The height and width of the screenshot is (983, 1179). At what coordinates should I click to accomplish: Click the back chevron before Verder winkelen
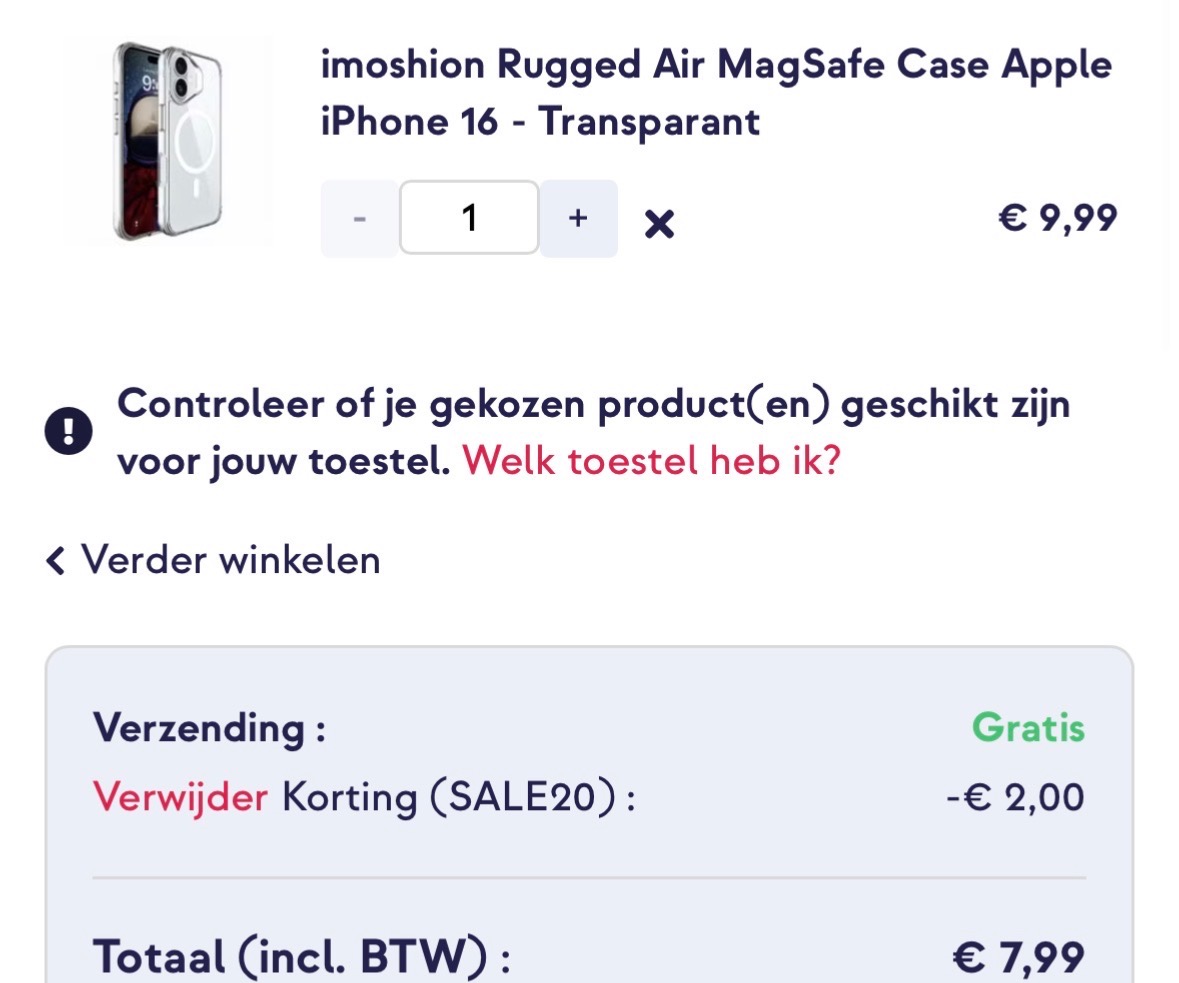[x=55, y=560]
